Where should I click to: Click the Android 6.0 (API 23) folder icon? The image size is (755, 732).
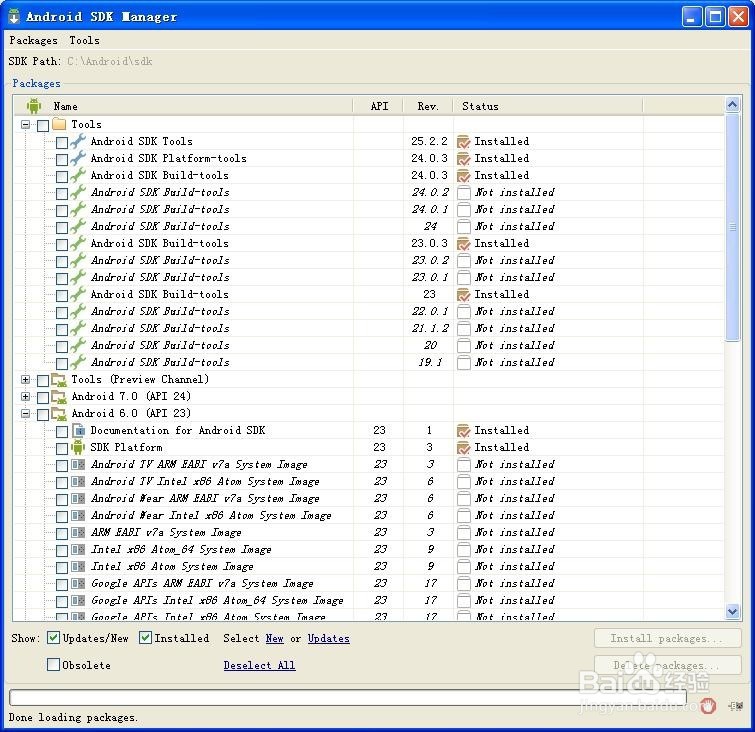(x=59, y=413)
